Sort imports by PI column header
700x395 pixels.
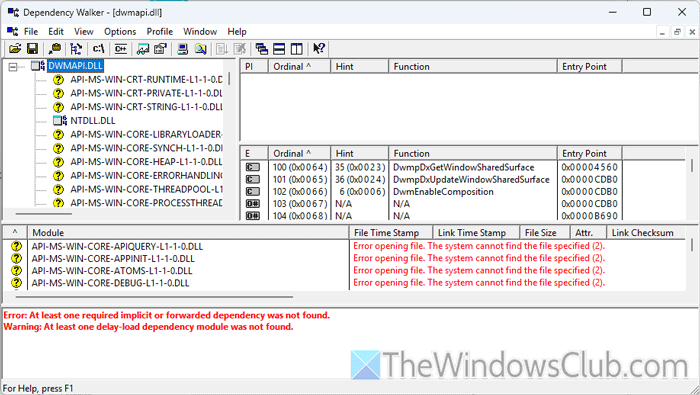(x=254, y=67)
